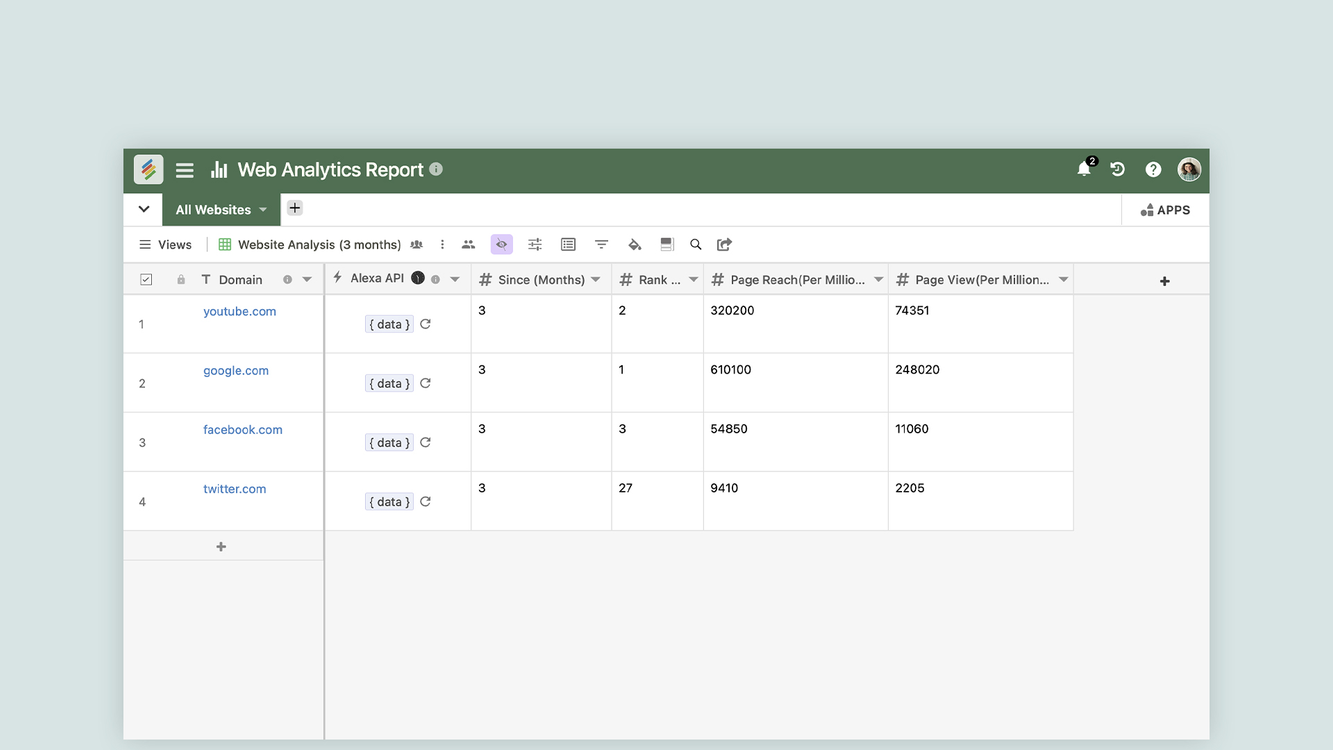Viewport: 1333px width, 750px height.
Task: Change row height icon
Action: tap(667, 244)
